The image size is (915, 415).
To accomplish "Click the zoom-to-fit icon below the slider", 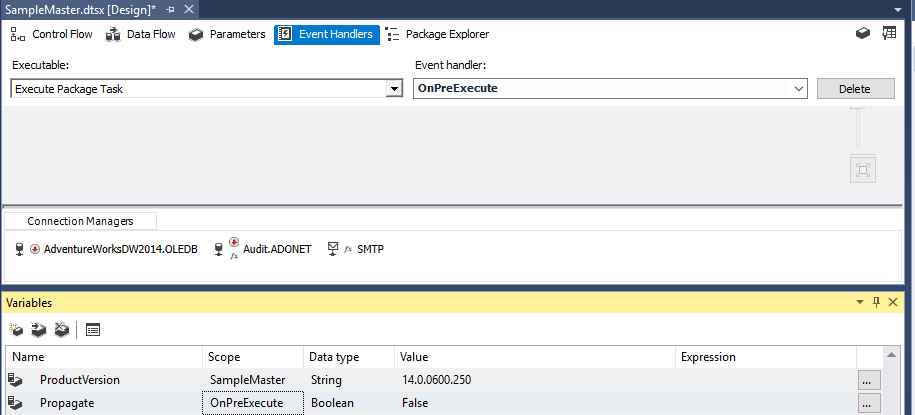I will coord(864,170).
